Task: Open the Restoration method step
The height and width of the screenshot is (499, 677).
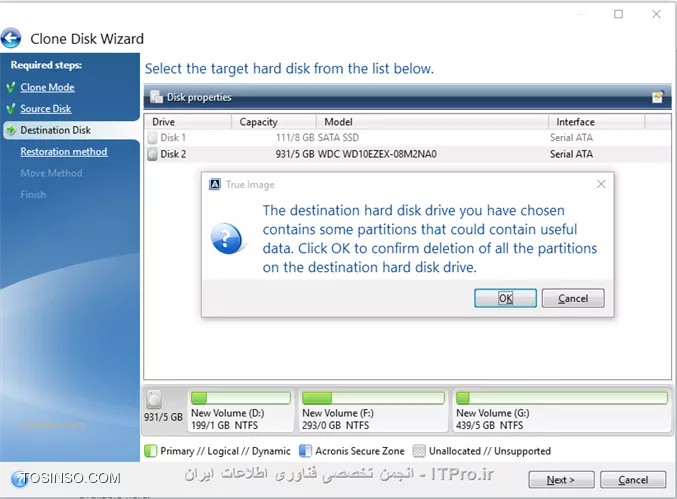Action: pyautogui.click(x=64, y=152)
